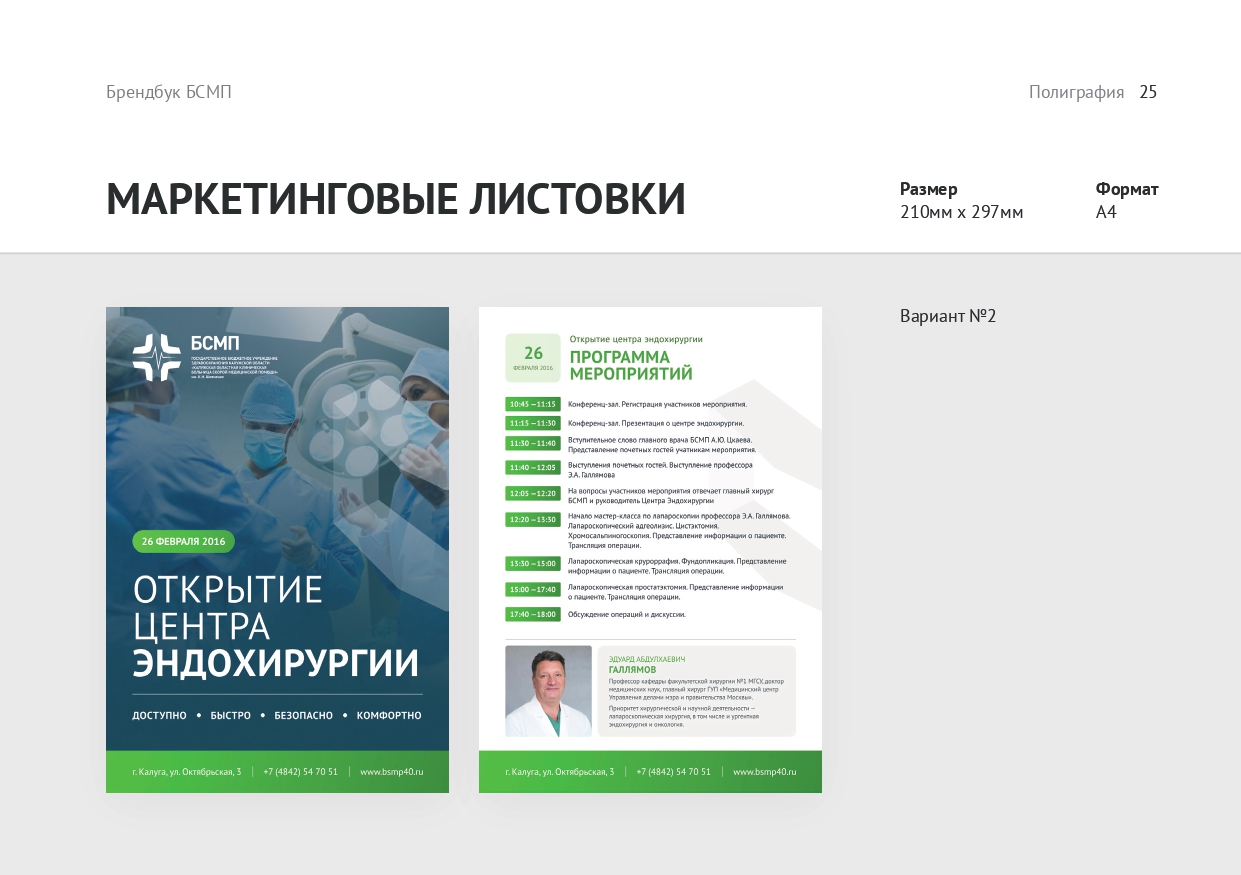Click the photo of professor Галлямов
This screenshot has width=1241, height=875.
pyautogui.click(x=548, y=691)
